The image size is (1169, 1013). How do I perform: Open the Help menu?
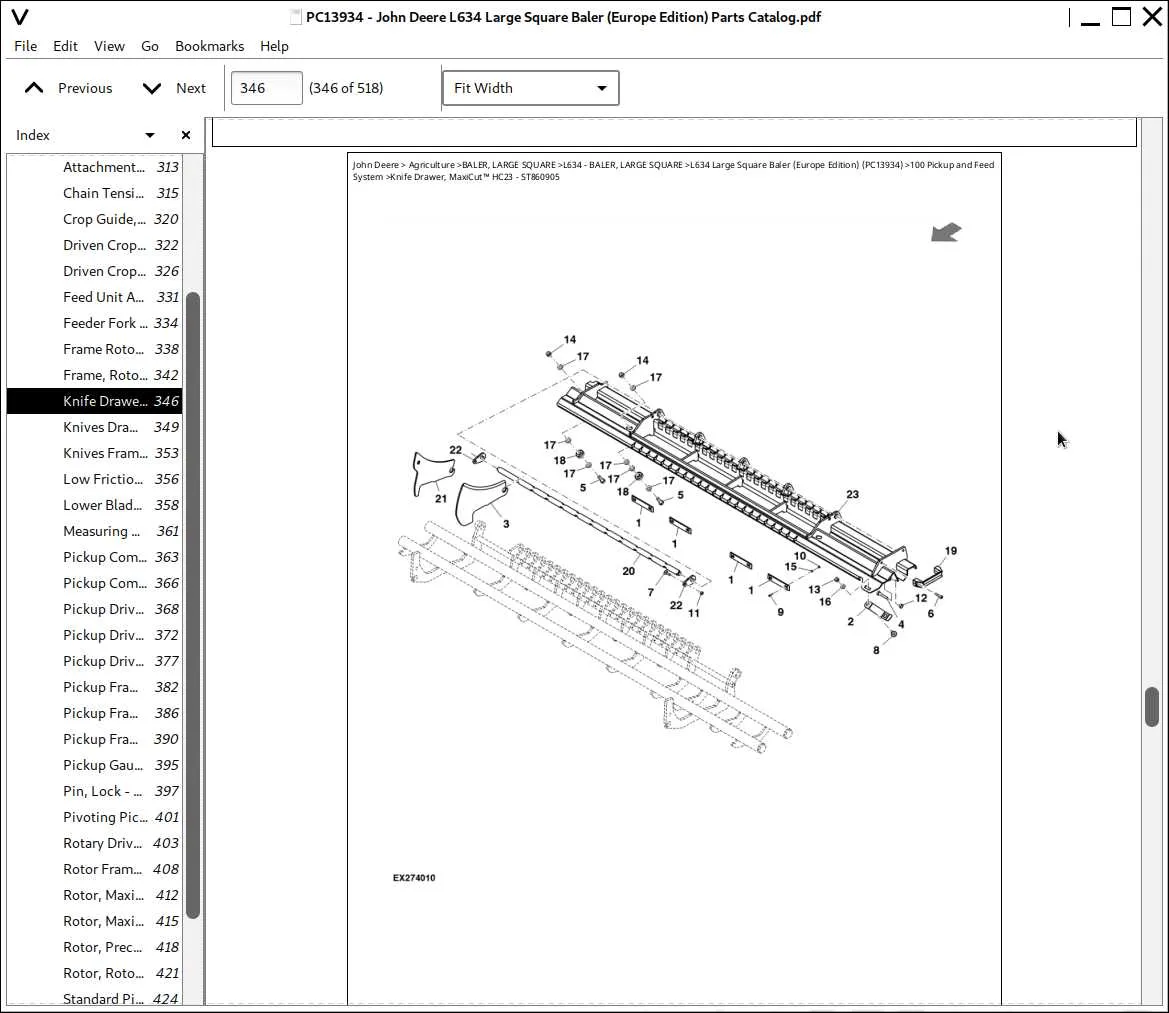(x=274, y=46)
